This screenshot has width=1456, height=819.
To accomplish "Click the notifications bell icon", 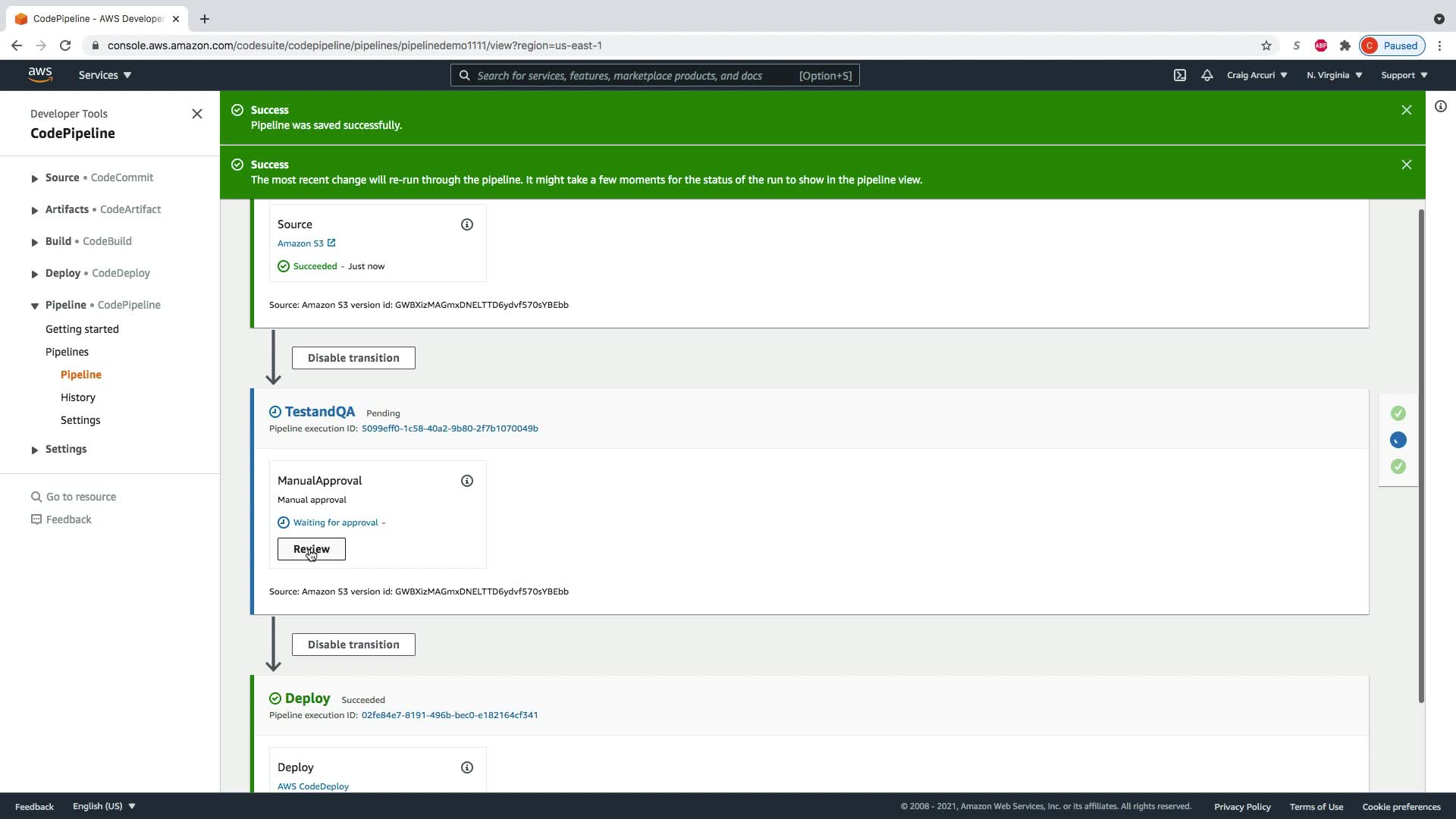I will (x=1207, y=75).
